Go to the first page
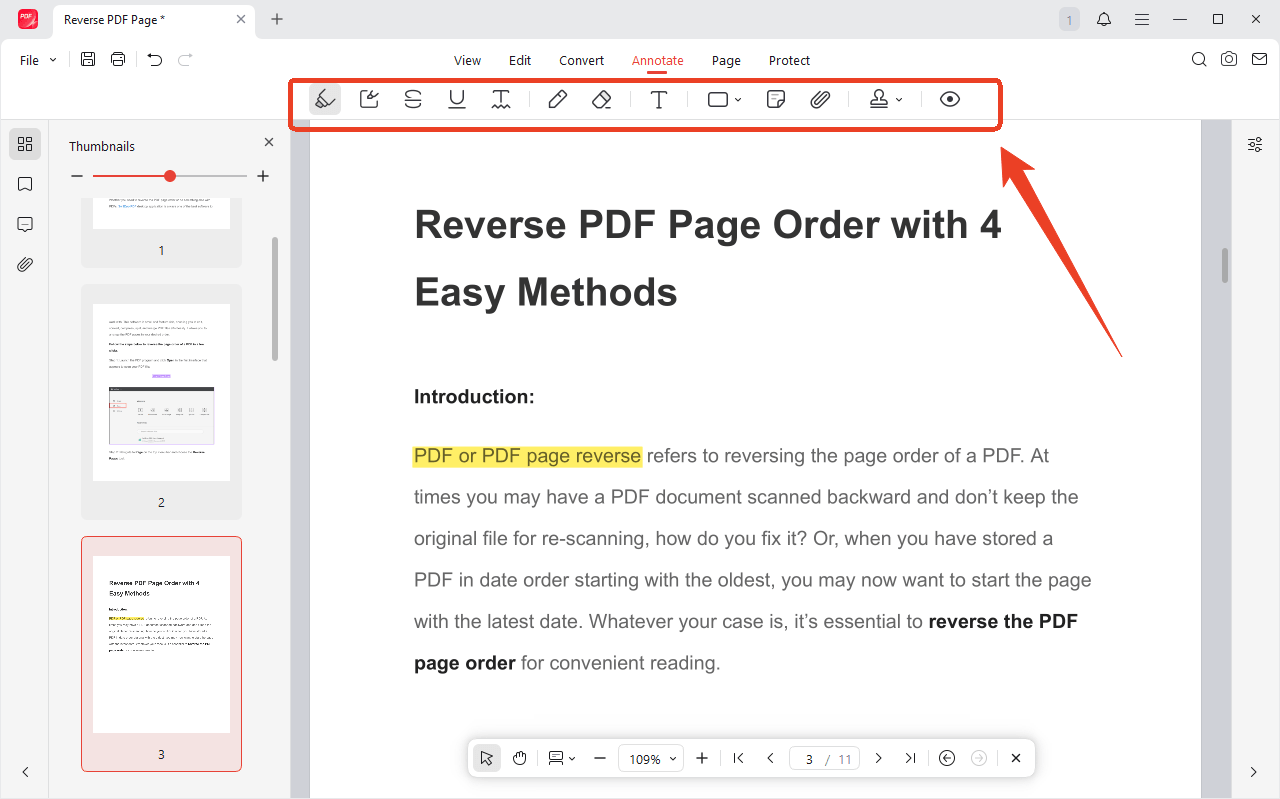 738,759
